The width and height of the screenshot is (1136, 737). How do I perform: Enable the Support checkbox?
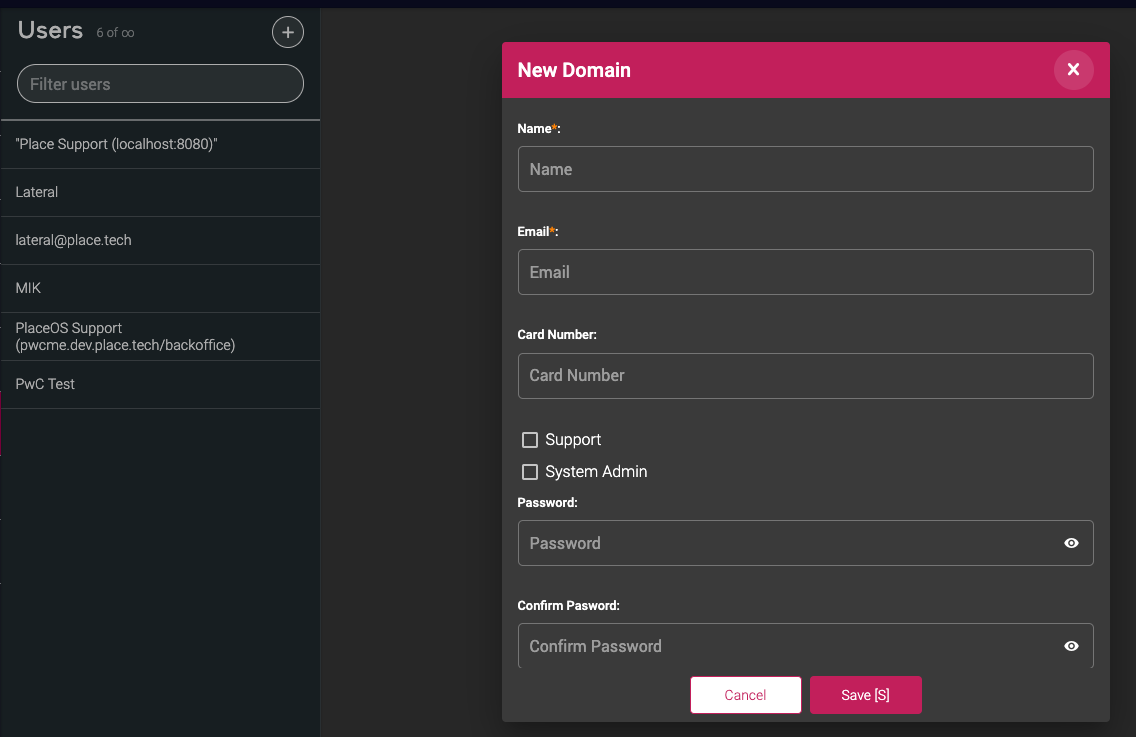529,439
